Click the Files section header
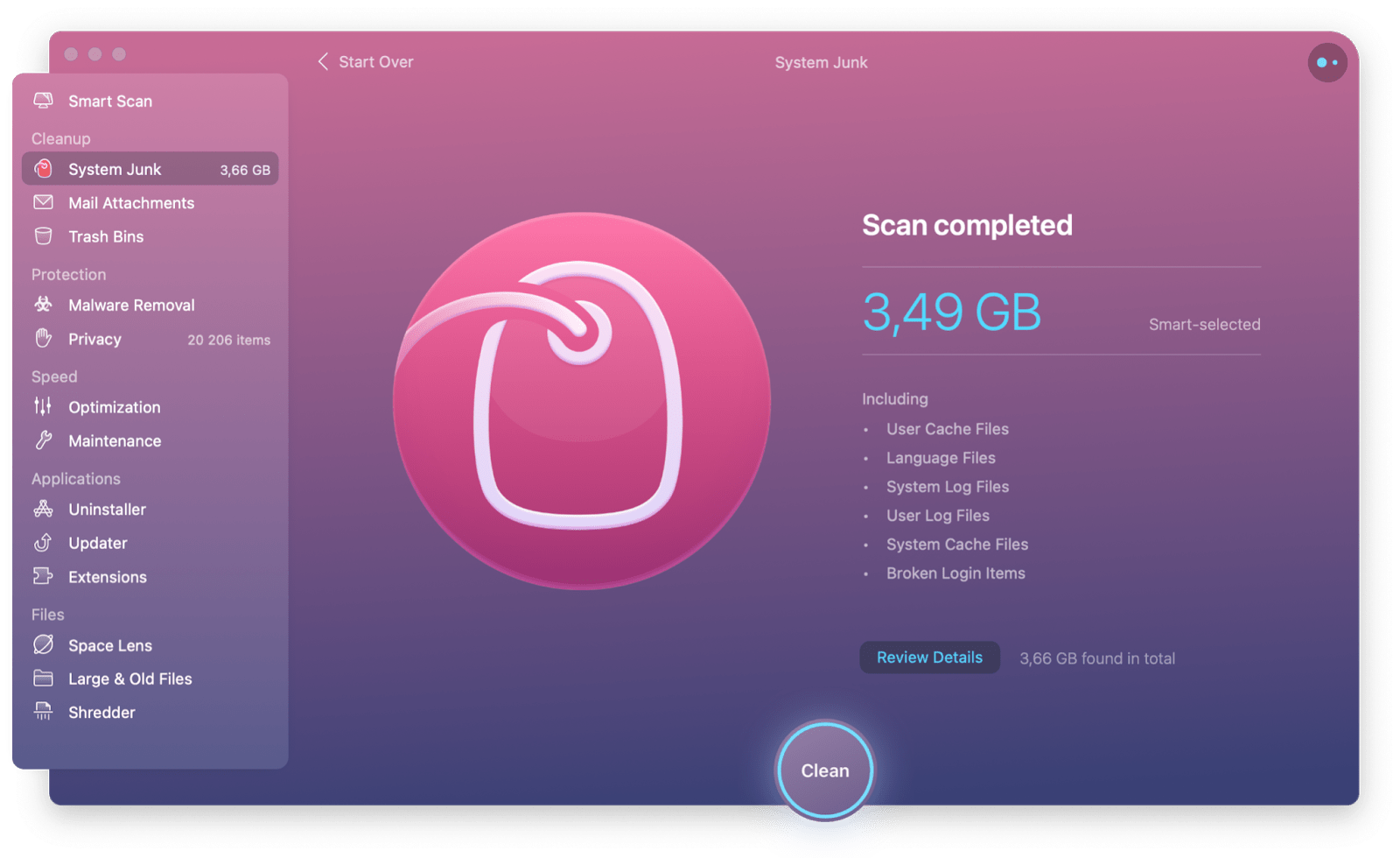The height and width of the screenshot is (858, 1400). point(47,615)
